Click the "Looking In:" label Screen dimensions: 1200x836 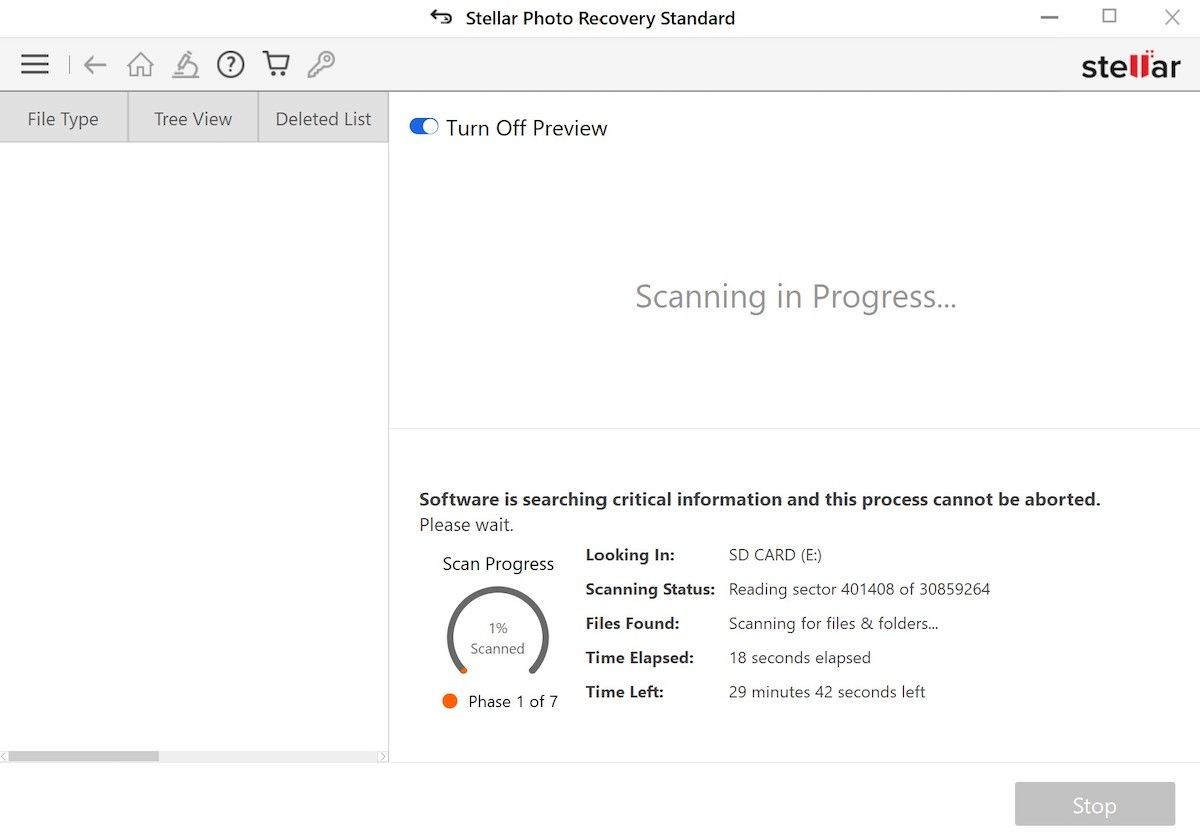tap(630, 555)
